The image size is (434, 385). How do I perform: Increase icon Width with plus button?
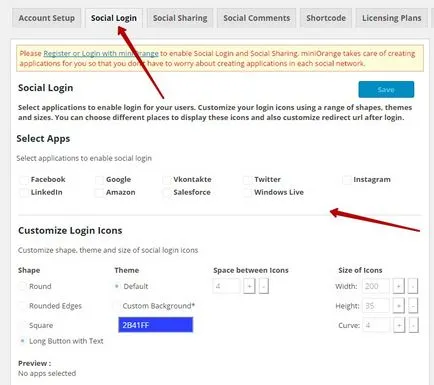(398, 286)
